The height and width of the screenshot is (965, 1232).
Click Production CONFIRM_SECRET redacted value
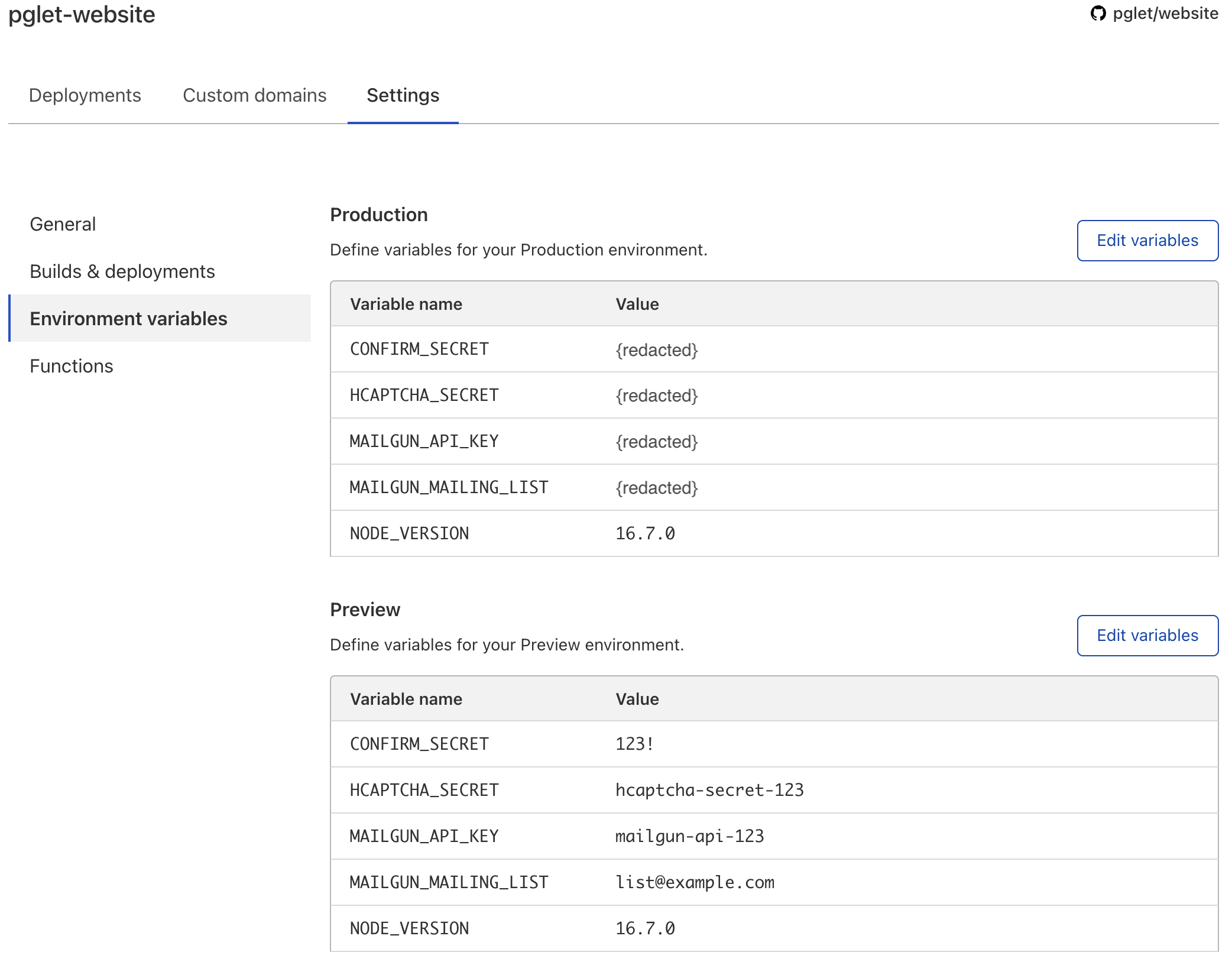point(656,350)
